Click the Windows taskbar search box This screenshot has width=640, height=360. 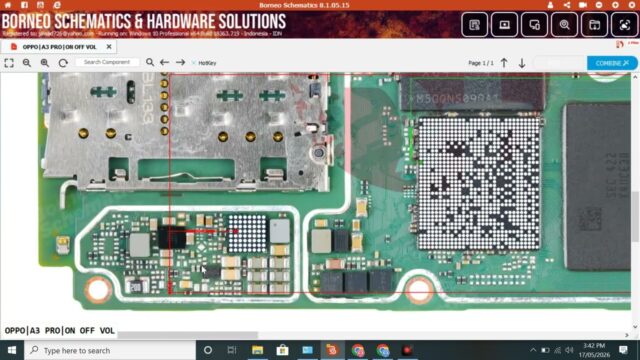(110, 350)
